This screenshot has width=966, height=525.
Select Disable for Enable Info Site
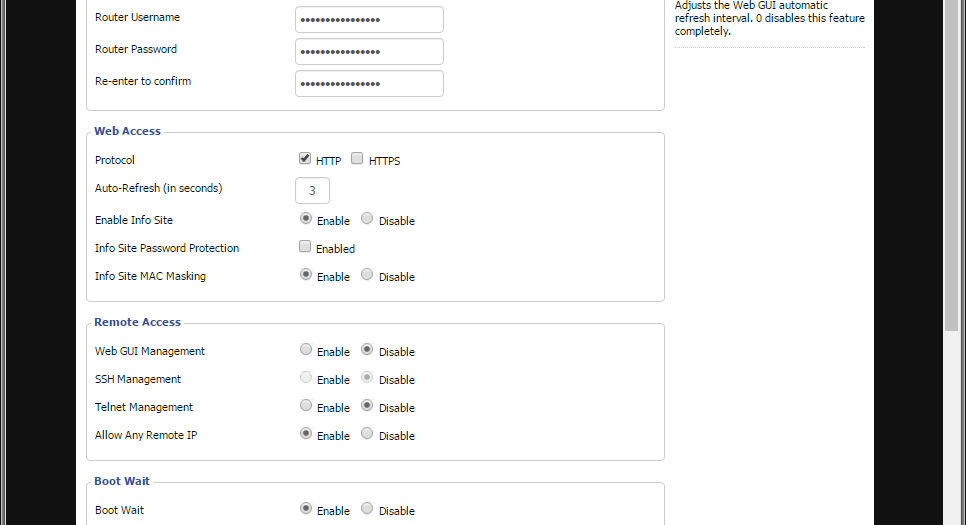tap(367, 219)
